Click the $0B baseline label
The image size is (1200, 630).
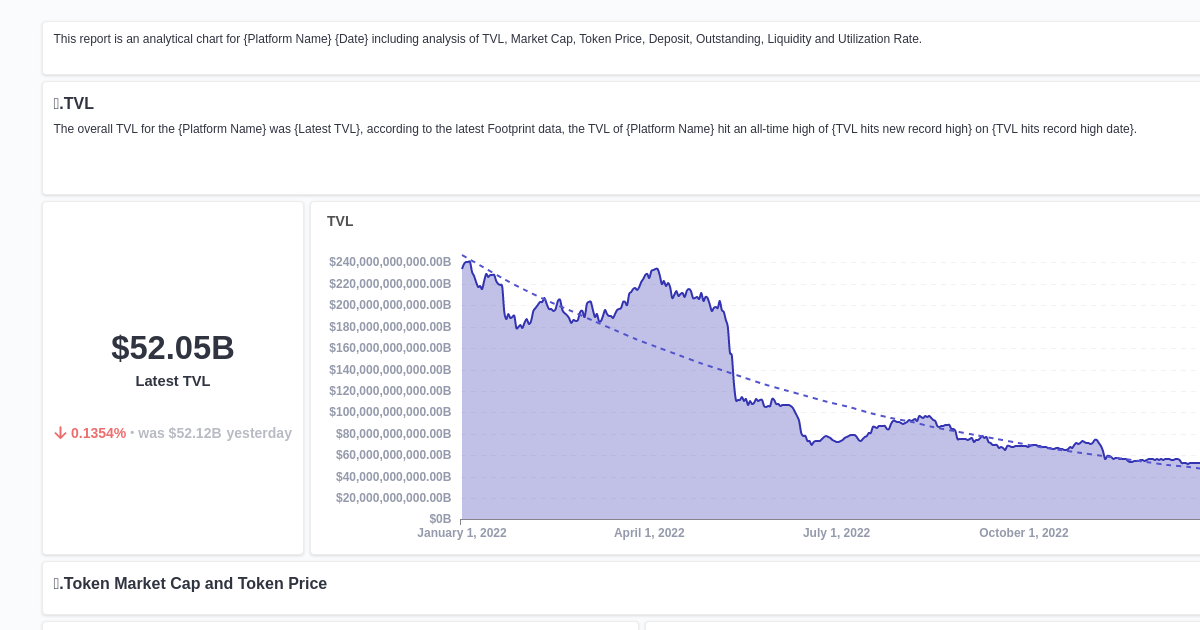pos(438,518)
